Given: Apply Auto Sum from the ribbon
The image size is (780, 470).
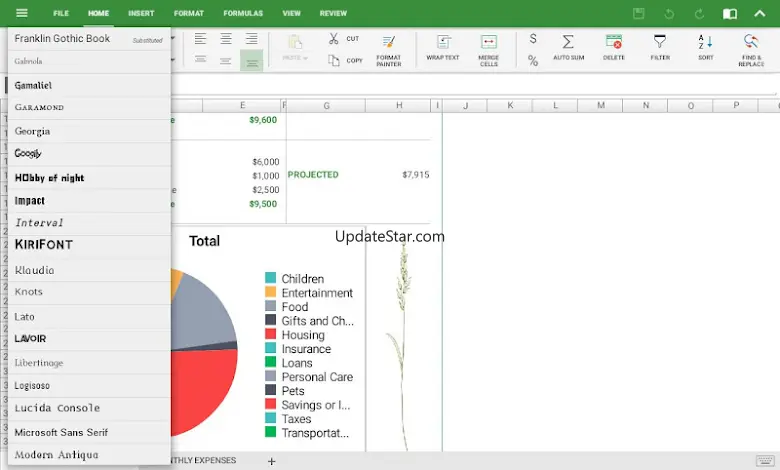Looking at the screenshot, I should tap(568, 47).
